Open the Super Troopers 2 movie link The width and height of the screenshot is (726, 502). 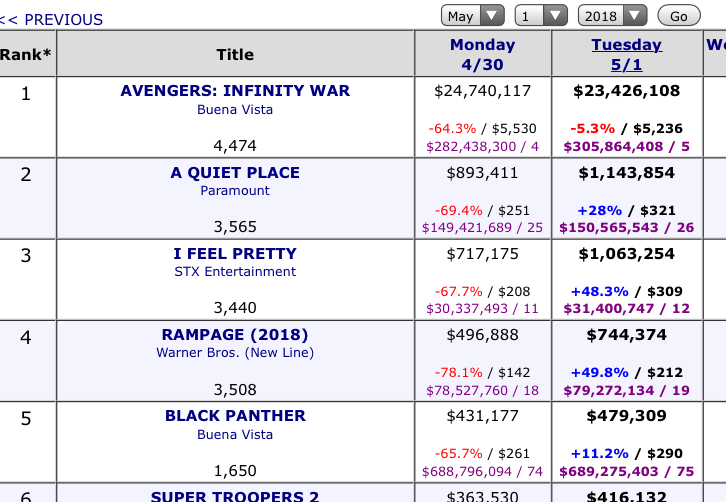tap(235, 495)
